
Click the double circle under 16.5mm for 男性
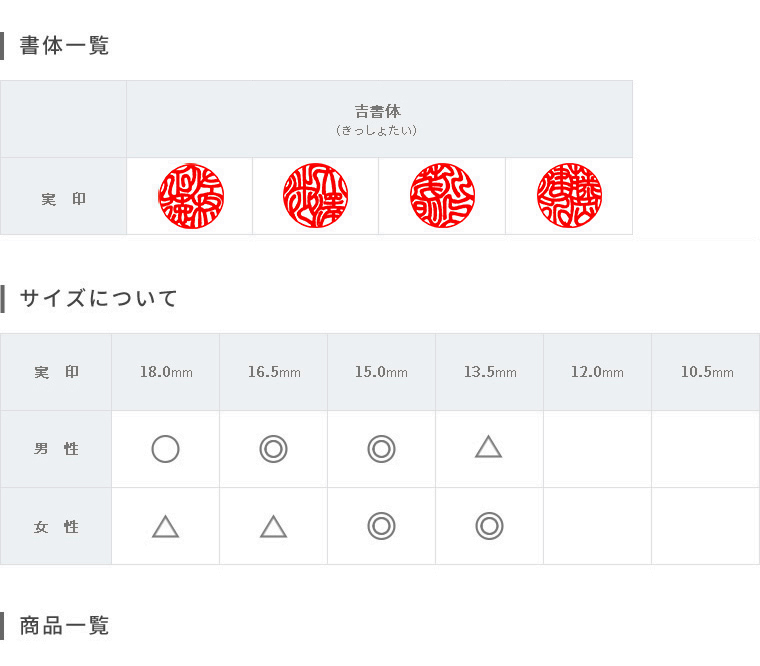[x=273, y=449]
